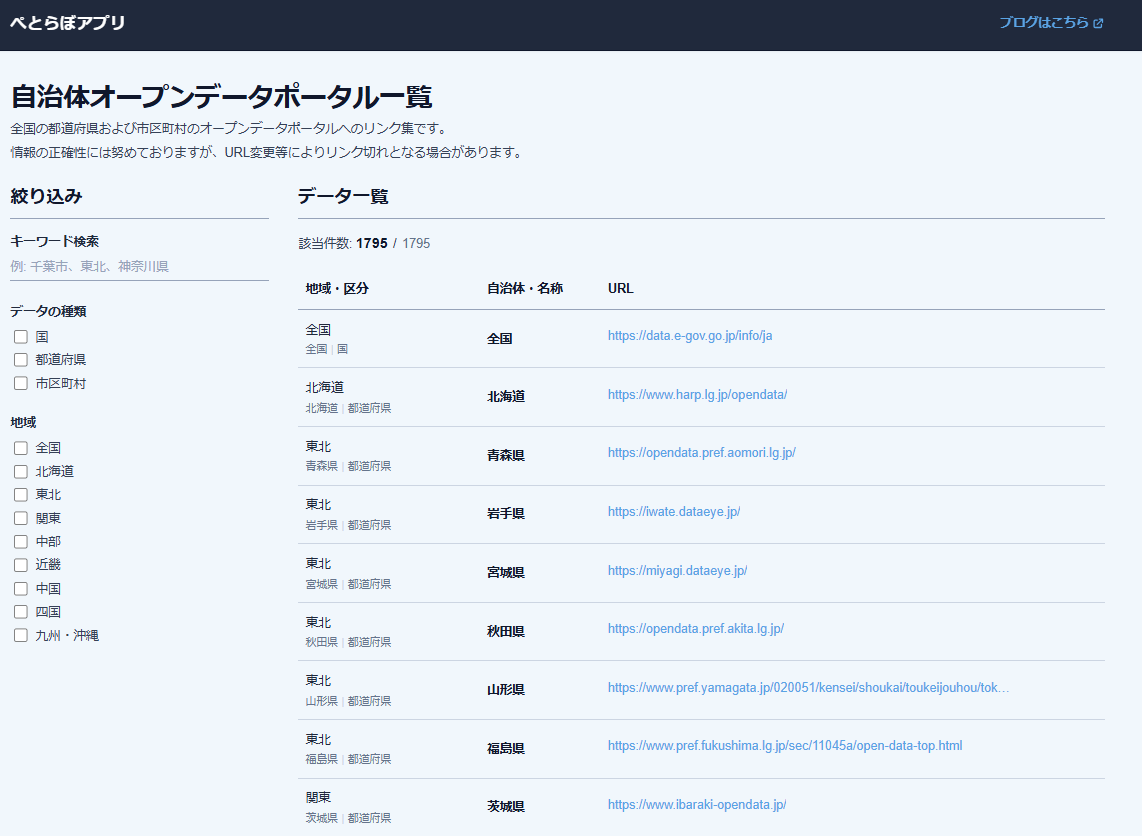The height and width of the screenshot is (836, 1142).
Task: Open the opendata.pref.akita.lg.jp link
Action: (x=696, y=628)
